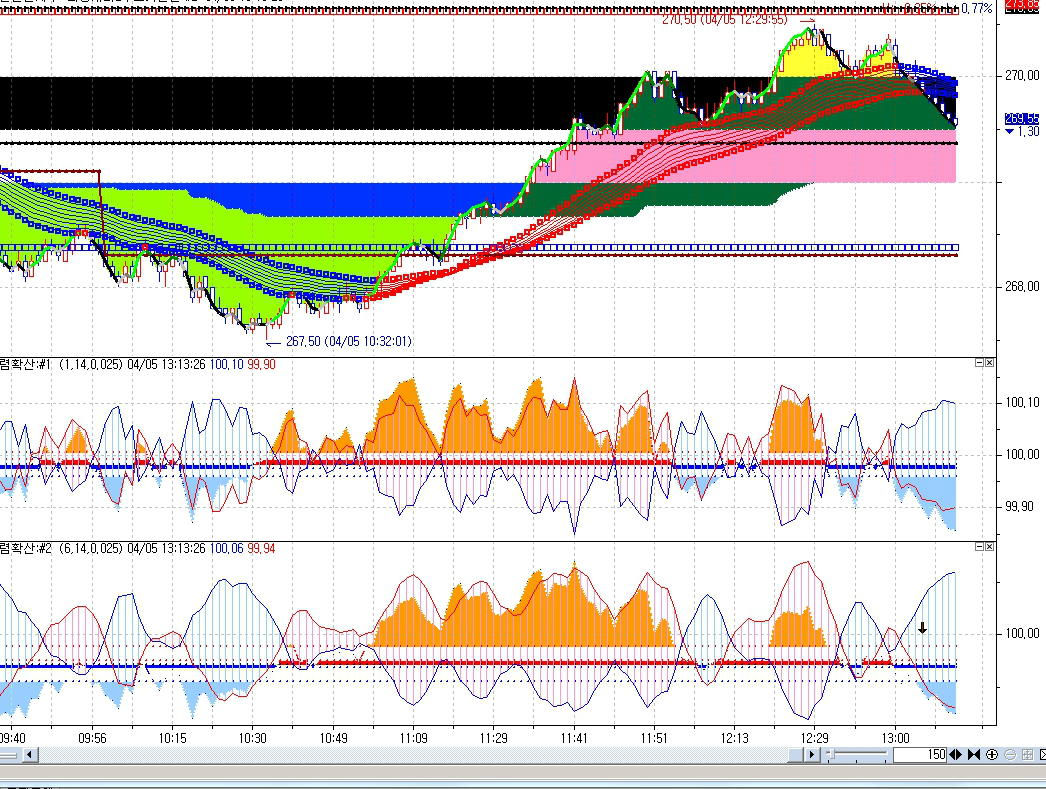Viewport: 1046px width, 789px height.
Task: Click the bar count field showing 150
Action: [919, 755]
